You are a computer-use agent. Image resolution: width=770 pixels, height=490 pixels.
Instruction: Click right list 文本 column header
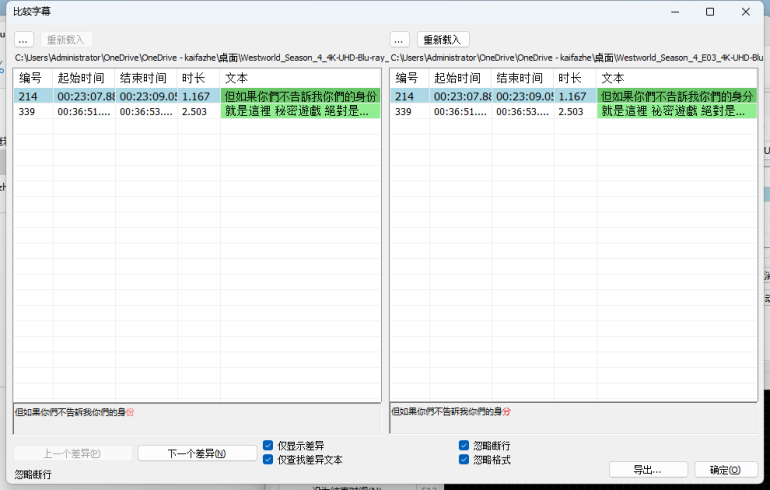pyautogui.click(x=677, y=78)
